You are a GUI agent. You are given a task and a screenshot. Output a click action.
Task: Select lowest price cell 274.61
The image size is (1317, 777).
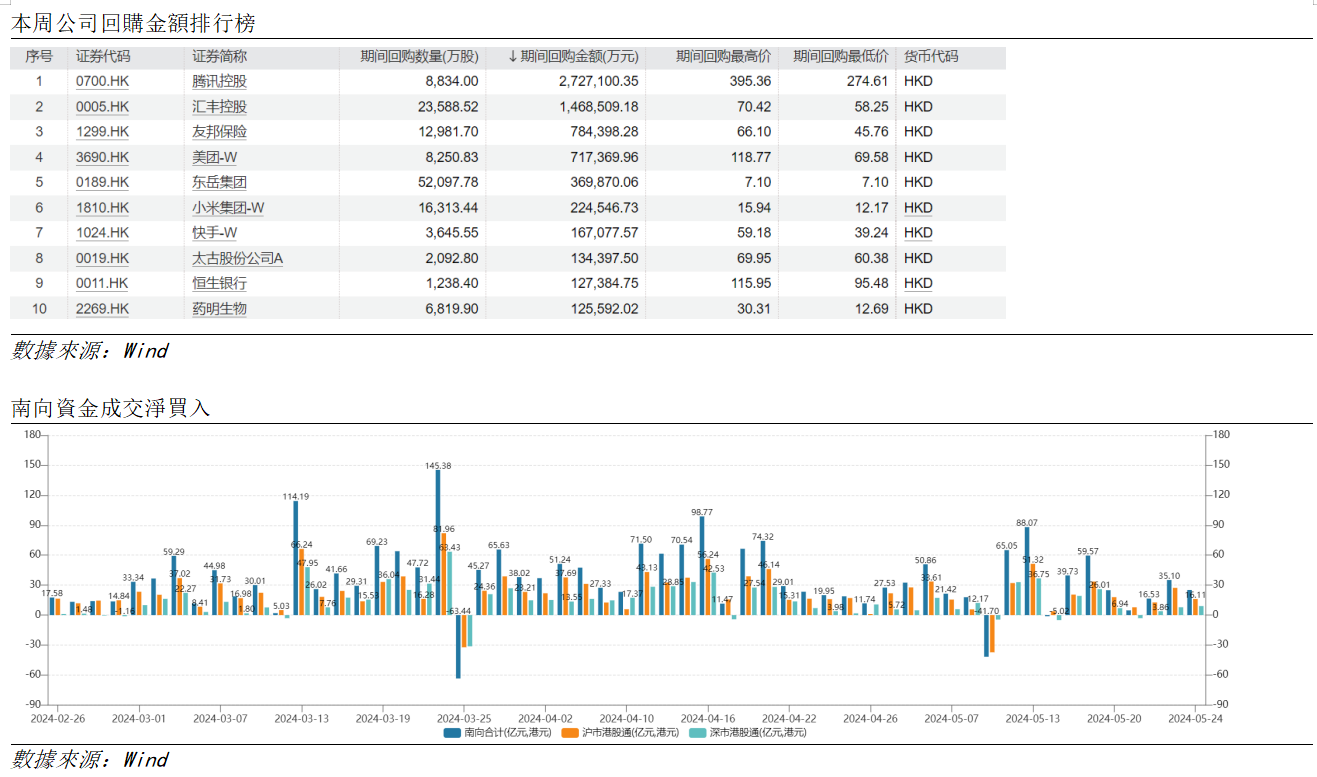click(868, 82)
